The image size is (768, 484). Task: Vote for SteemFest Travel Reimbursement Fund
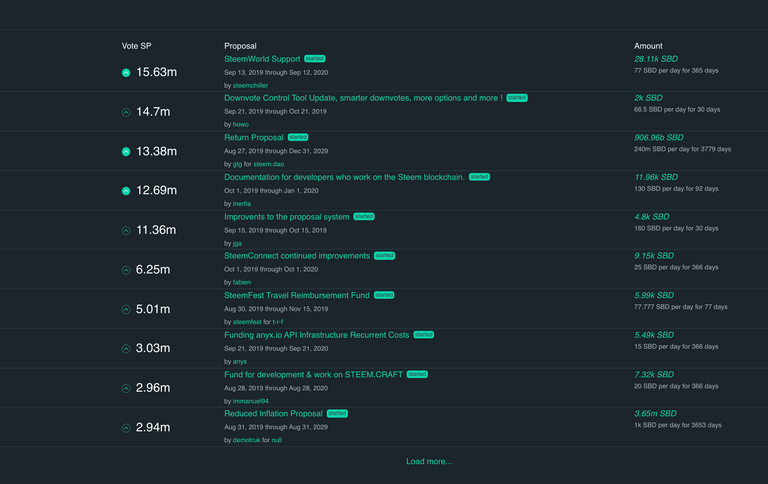(126, 309)
